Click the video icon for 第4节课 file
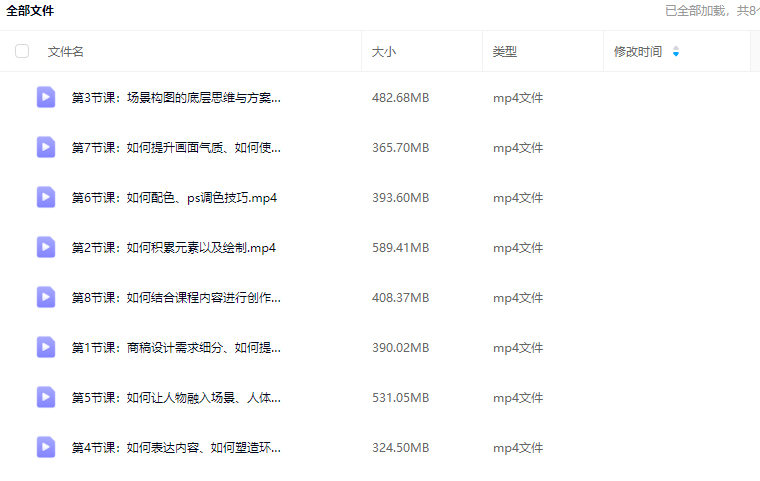This screenshot has width=760, height=481. (x=46, y=447)
